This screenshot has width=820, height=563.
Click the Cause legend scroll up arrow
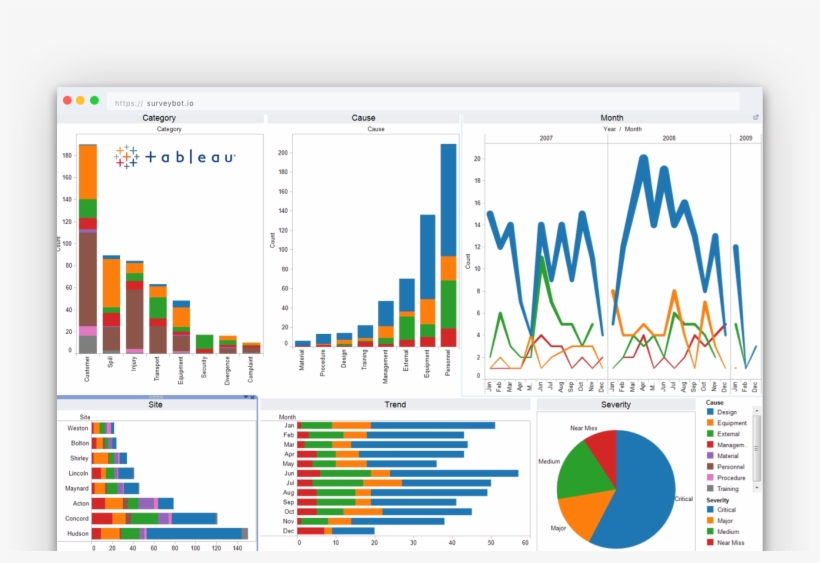pyautogui.click(x=756, y=411)
